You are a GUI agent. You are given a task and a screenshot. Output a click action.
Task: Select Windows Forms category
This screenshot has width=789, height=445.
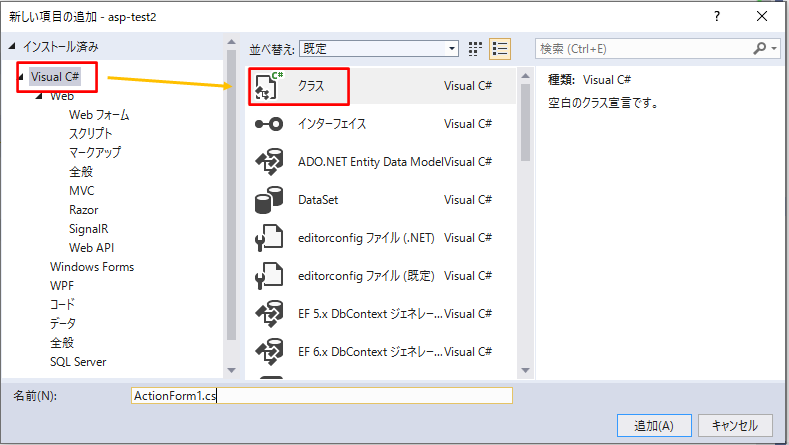coord(92,267)
